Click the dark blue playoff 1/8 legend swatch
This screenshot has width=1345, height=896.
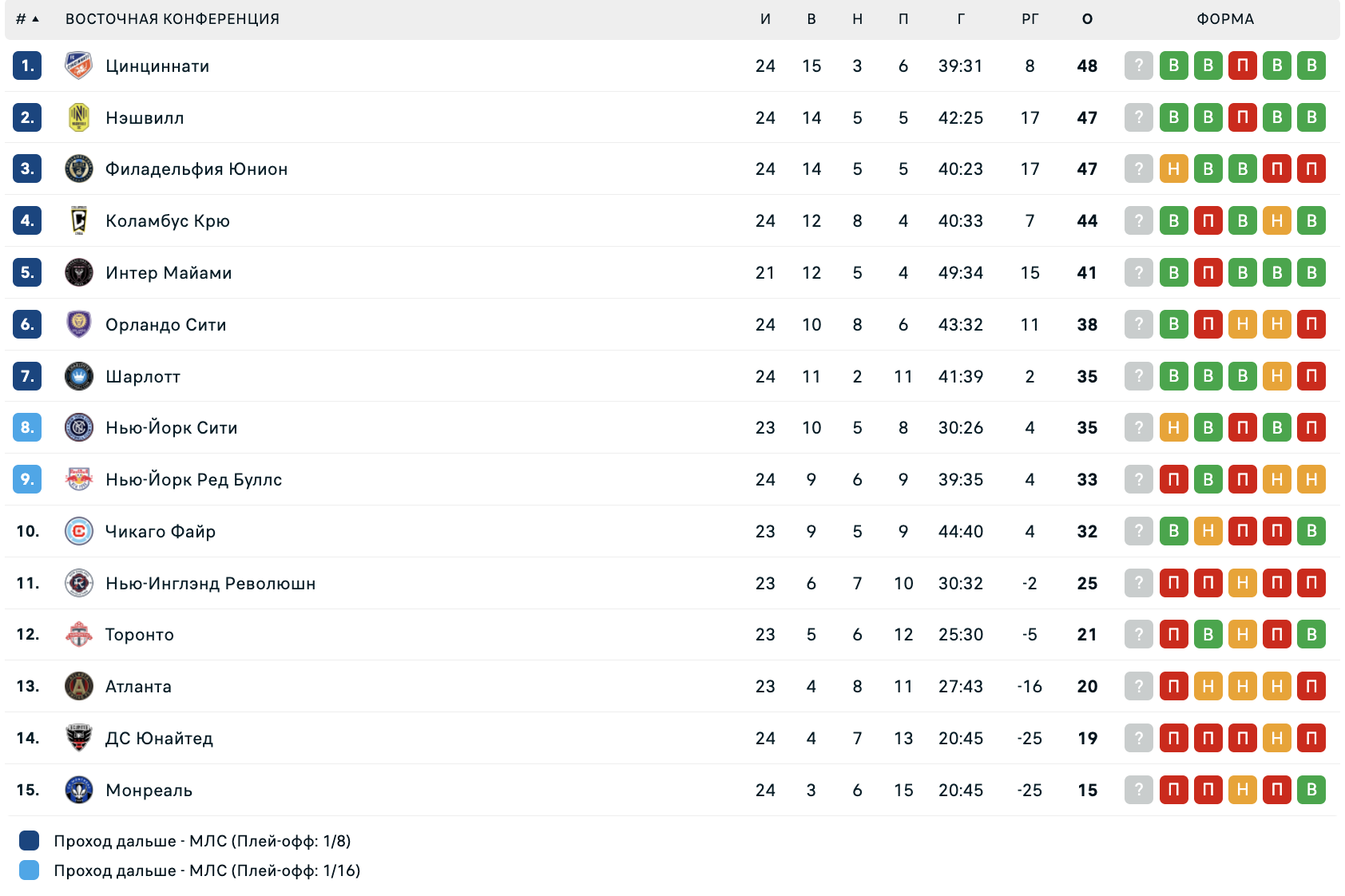click(x=29, y=840)
